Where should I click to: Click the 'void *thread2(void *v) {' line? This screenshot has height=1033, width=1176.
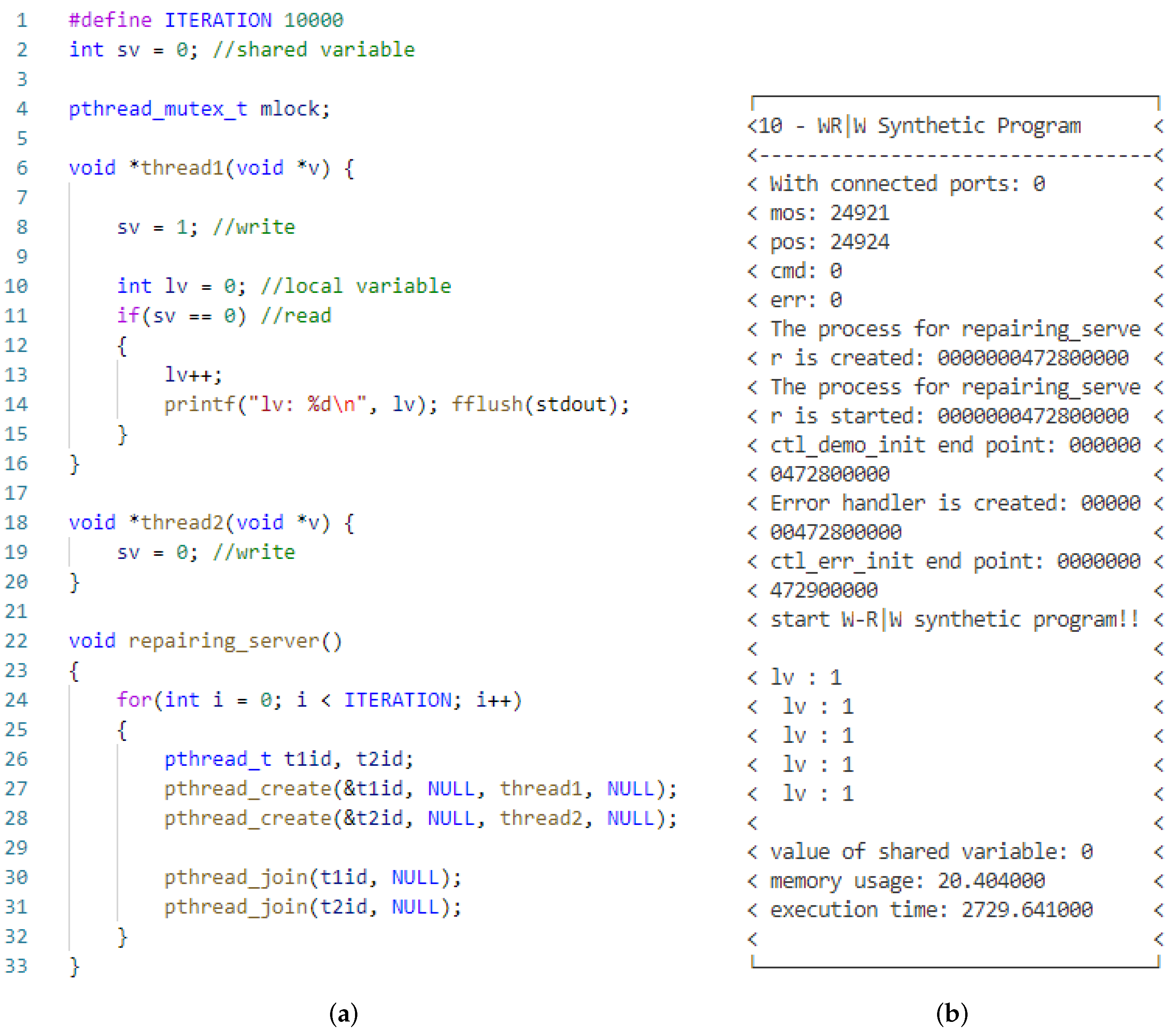(x=211, y=522)
